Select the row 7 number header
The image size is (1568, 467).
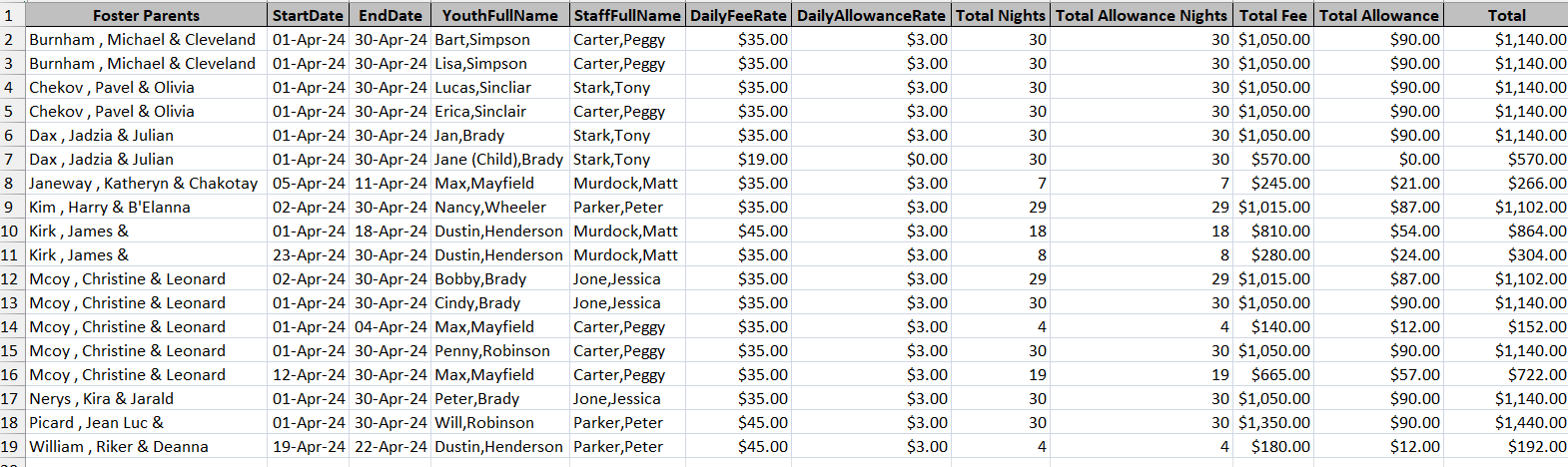click(9, 160)
